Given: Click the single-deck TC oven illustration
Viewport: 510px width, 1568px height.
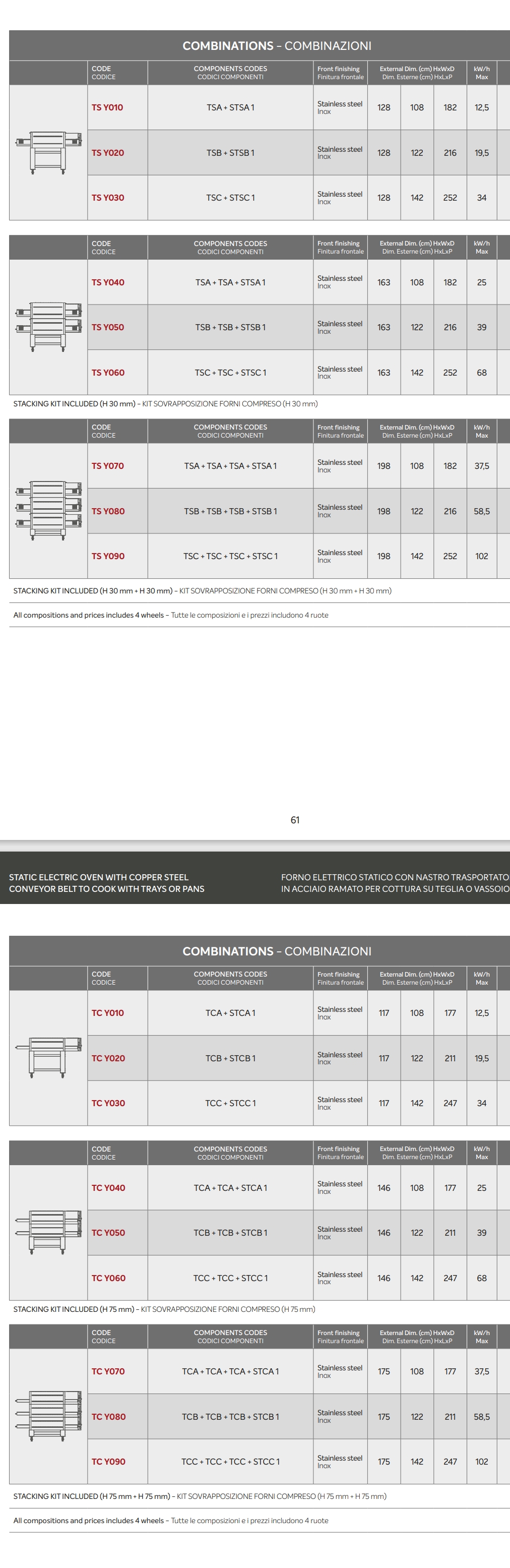Looking at the screenshot, I should click(48, 1057).
